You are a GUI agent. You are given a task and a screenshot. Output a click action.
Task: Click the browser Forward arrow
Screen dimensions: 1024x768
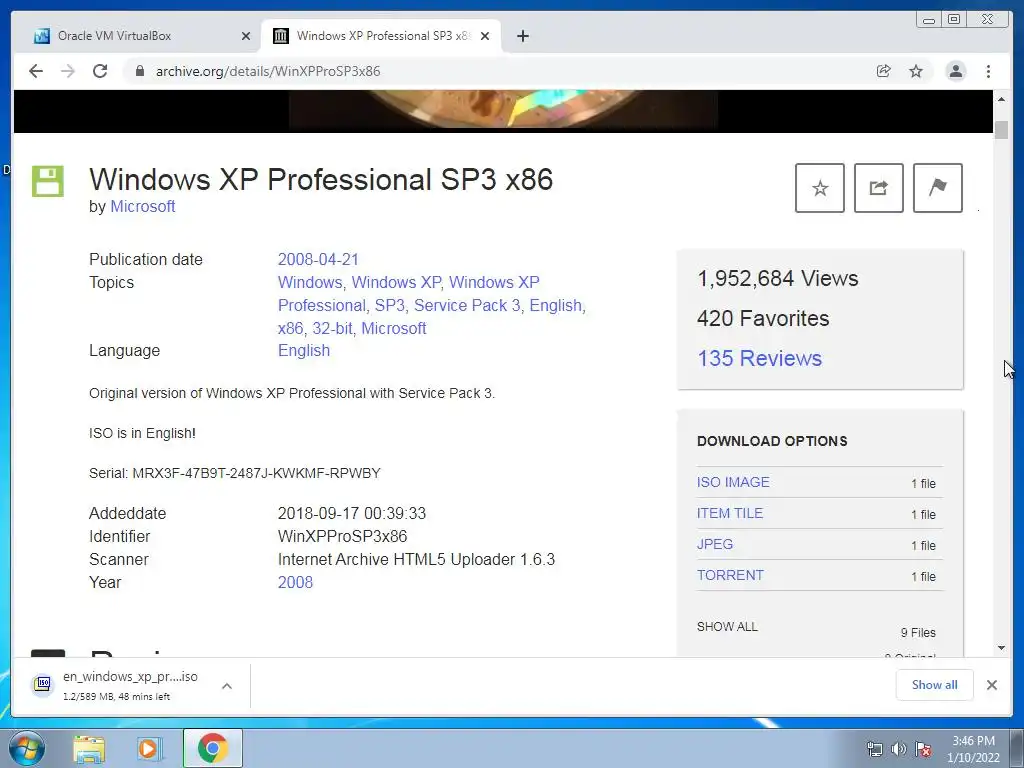(68, 71)
